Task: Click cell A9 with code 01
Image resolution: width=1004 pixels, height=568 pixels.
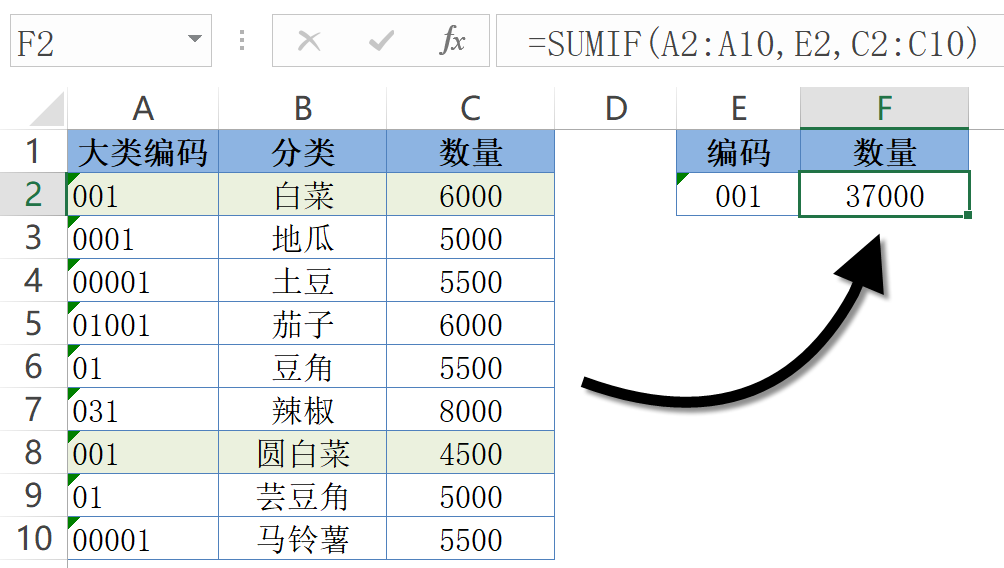Action: pyautogui.click(x=143, y=495)
